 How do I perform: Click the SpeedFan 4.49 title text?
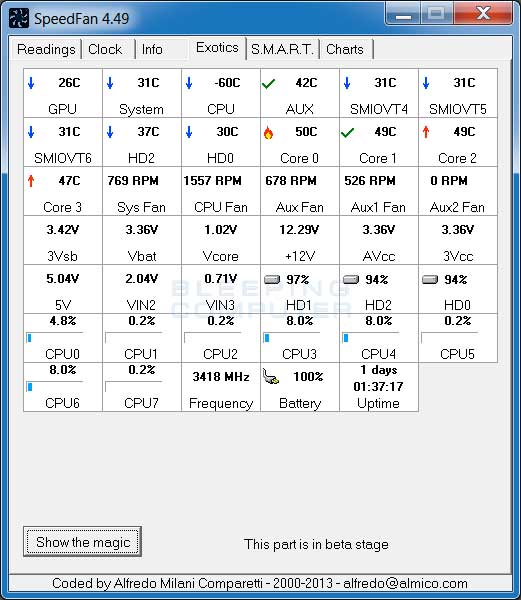pyautogui.click(x=81, y=18)
